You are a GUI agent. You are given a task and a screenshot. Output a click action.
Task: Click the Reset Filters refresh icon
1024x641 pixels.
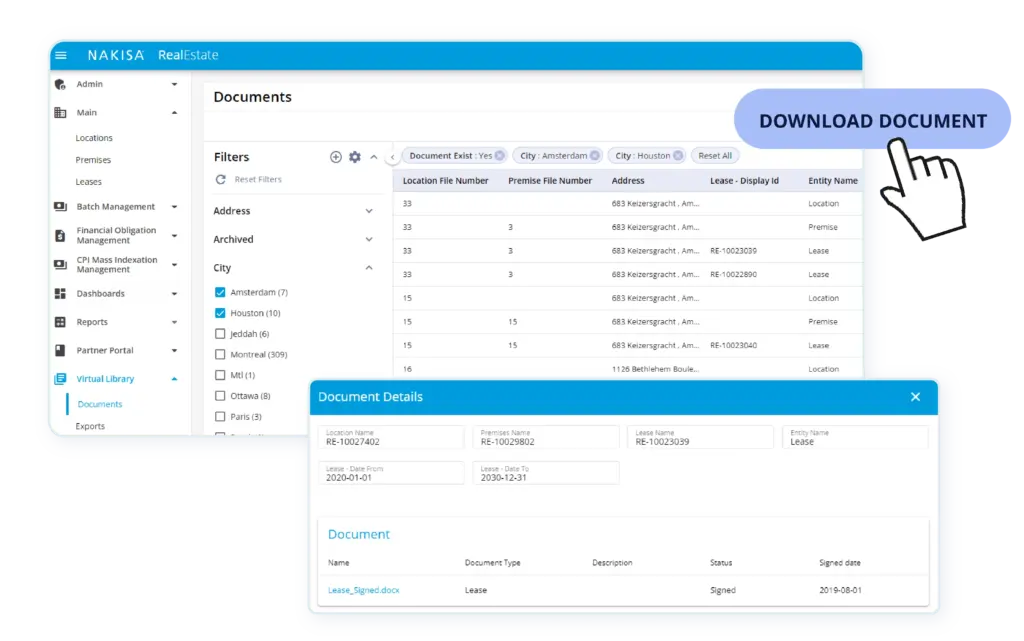click(221, 180)
